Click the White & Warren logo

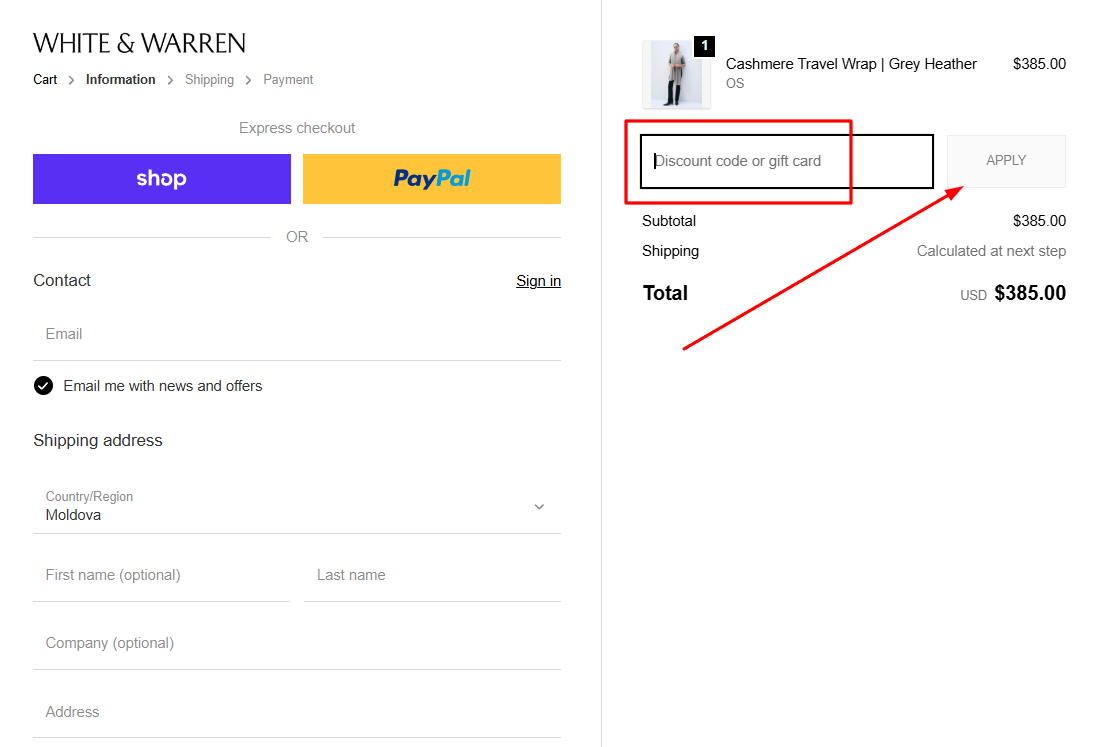click(x=139, y=43)
